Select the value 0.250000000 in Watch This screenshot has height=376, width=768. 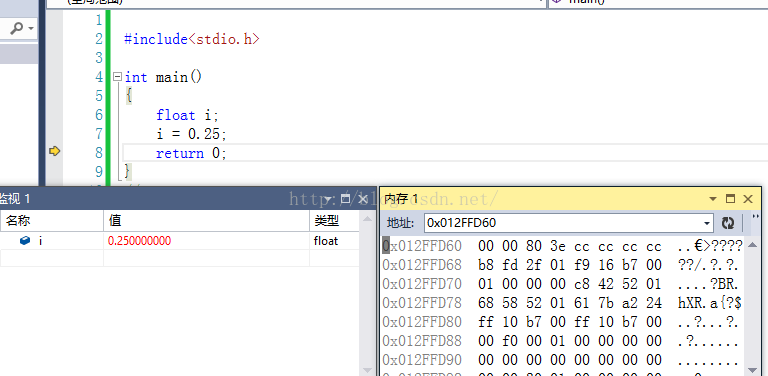[140, 241]
